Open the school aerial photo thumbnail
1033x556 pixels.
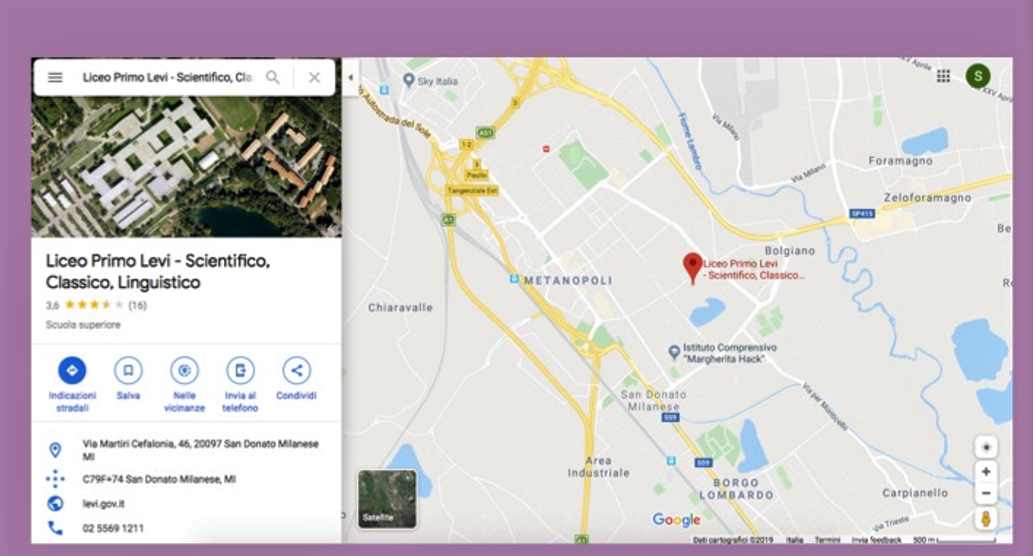click(186, 167)
